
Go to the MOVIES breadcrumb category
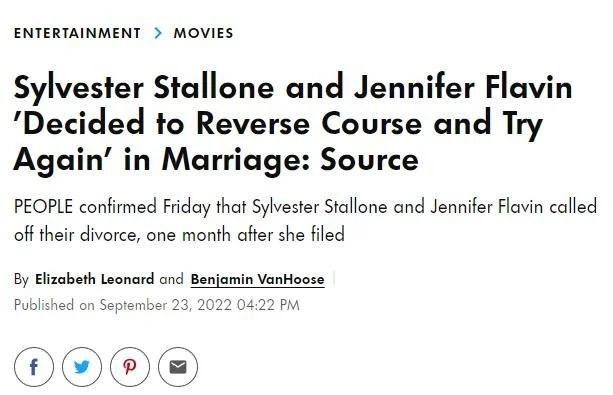(203, 33)
